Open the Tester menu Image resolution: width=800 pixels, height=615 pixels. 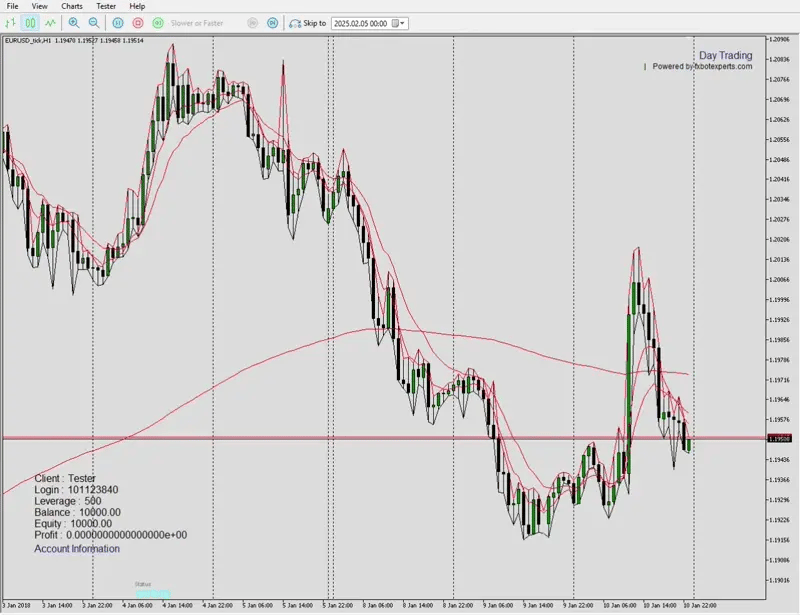[106, 6]
